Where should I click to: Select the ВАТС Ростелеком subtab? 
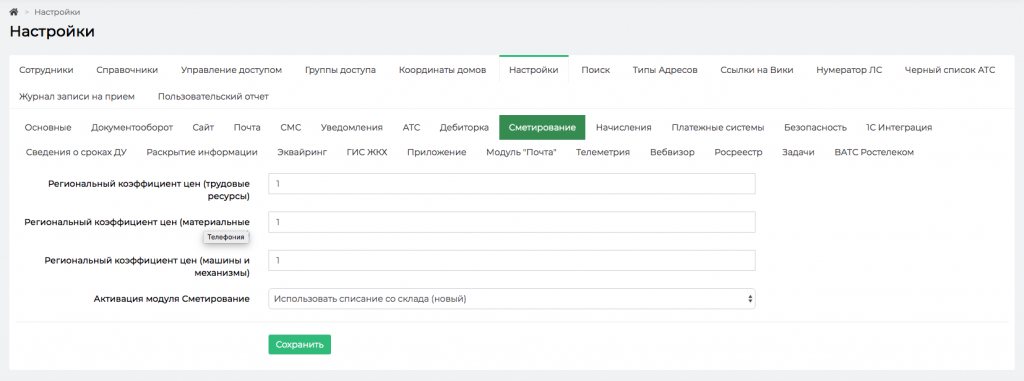click(874, 152)
